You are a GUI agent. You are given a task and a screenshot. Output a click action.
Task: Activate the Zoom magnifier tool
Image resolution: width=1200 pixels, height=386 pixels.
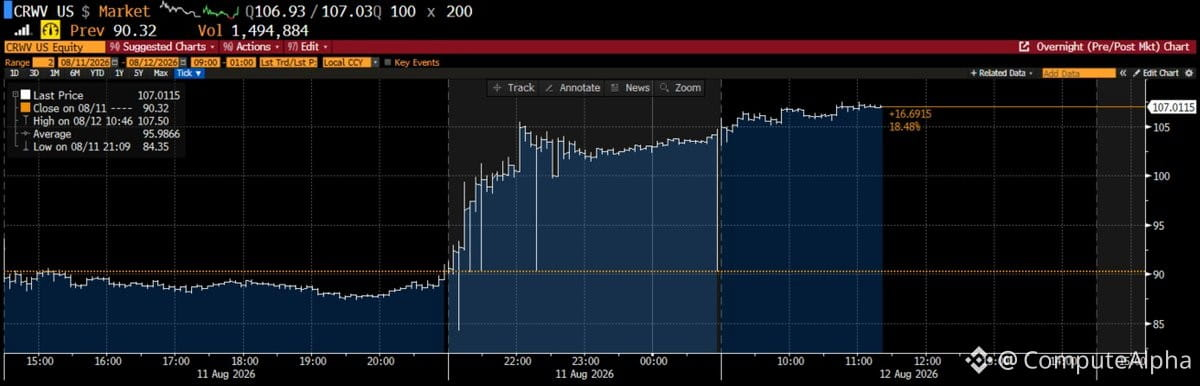coord(680,88)
